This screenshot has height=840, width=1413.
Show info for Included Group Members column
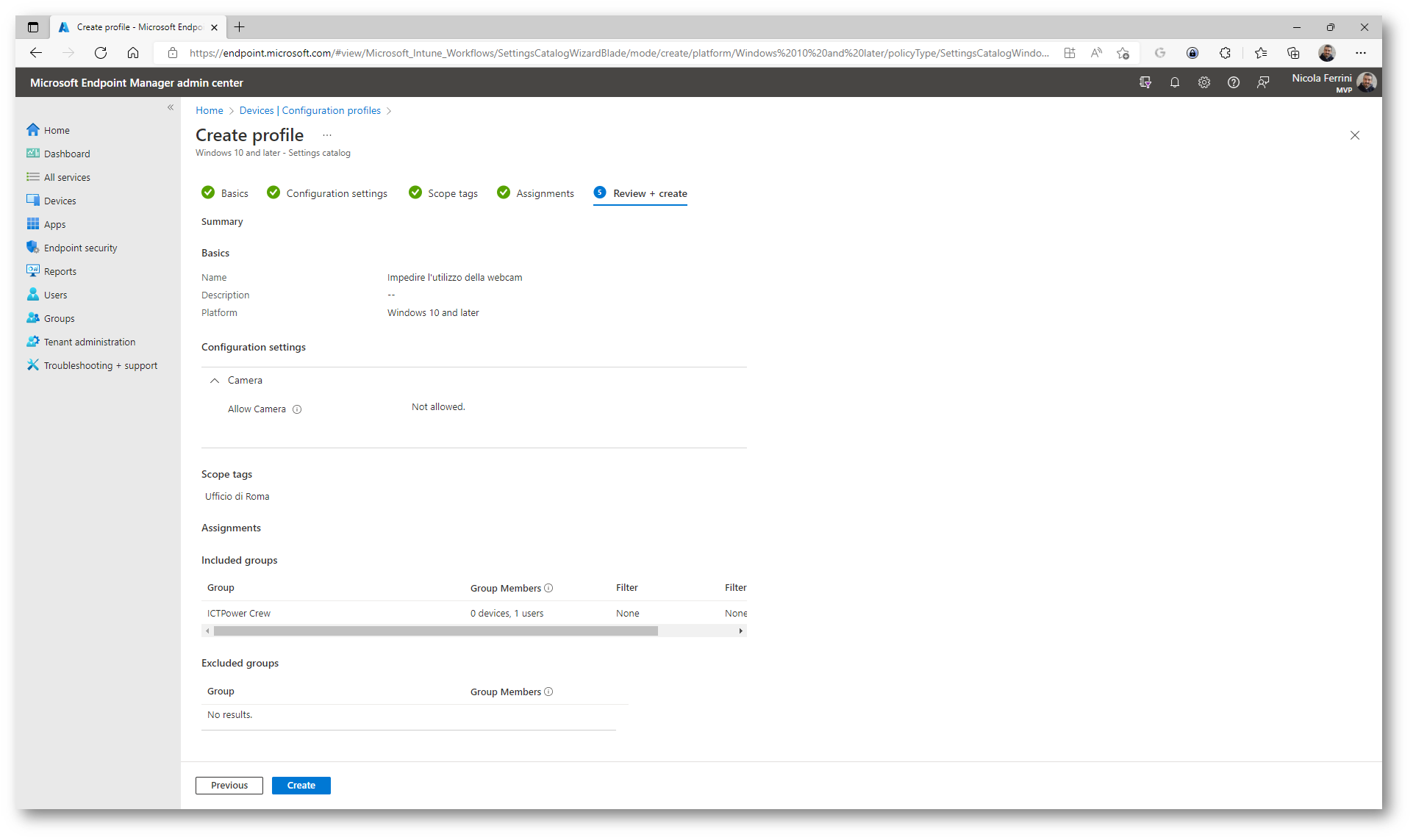click(x=548, y=588)
